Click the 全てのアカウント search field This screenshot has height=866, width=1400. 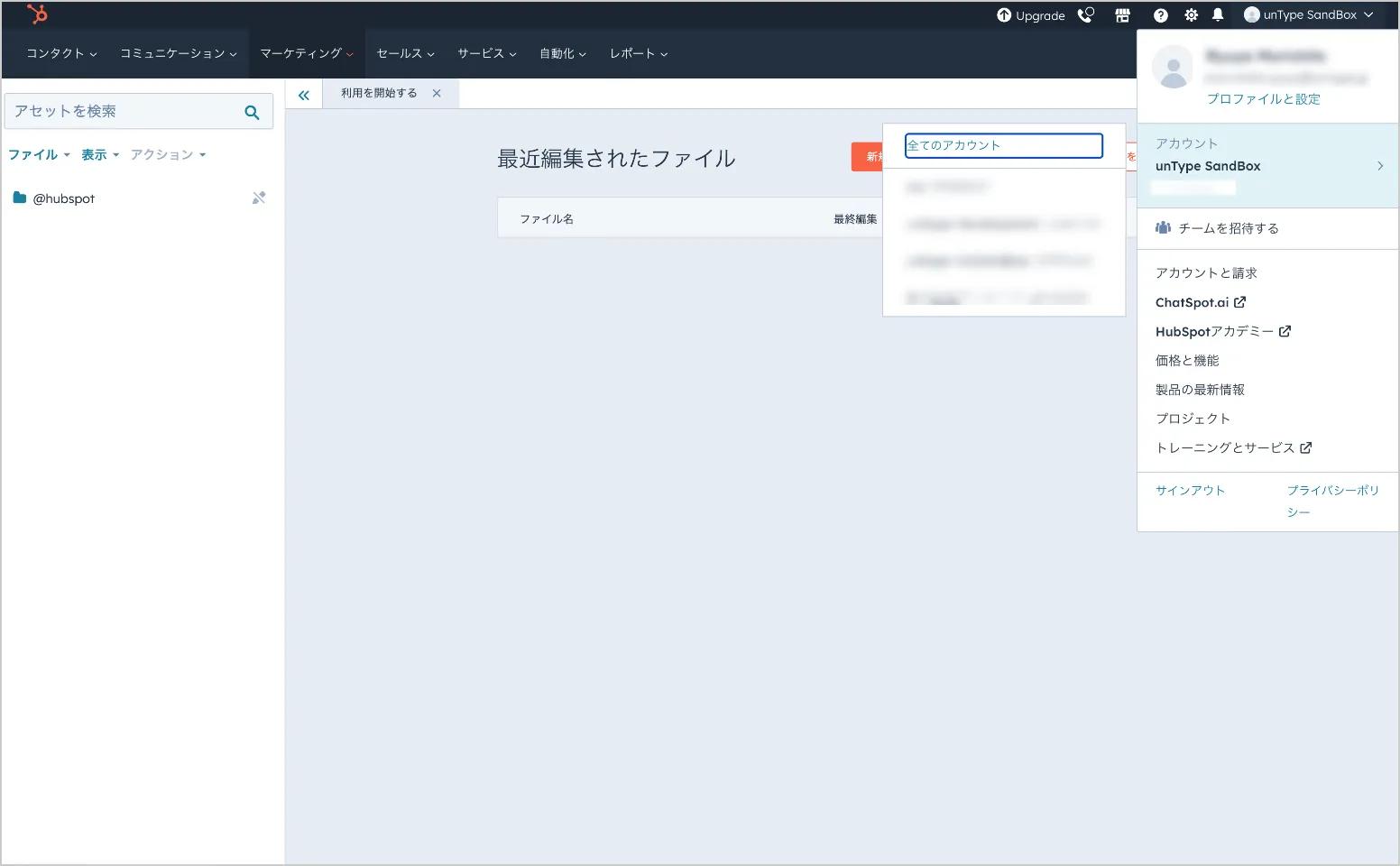click(1003, 145)
